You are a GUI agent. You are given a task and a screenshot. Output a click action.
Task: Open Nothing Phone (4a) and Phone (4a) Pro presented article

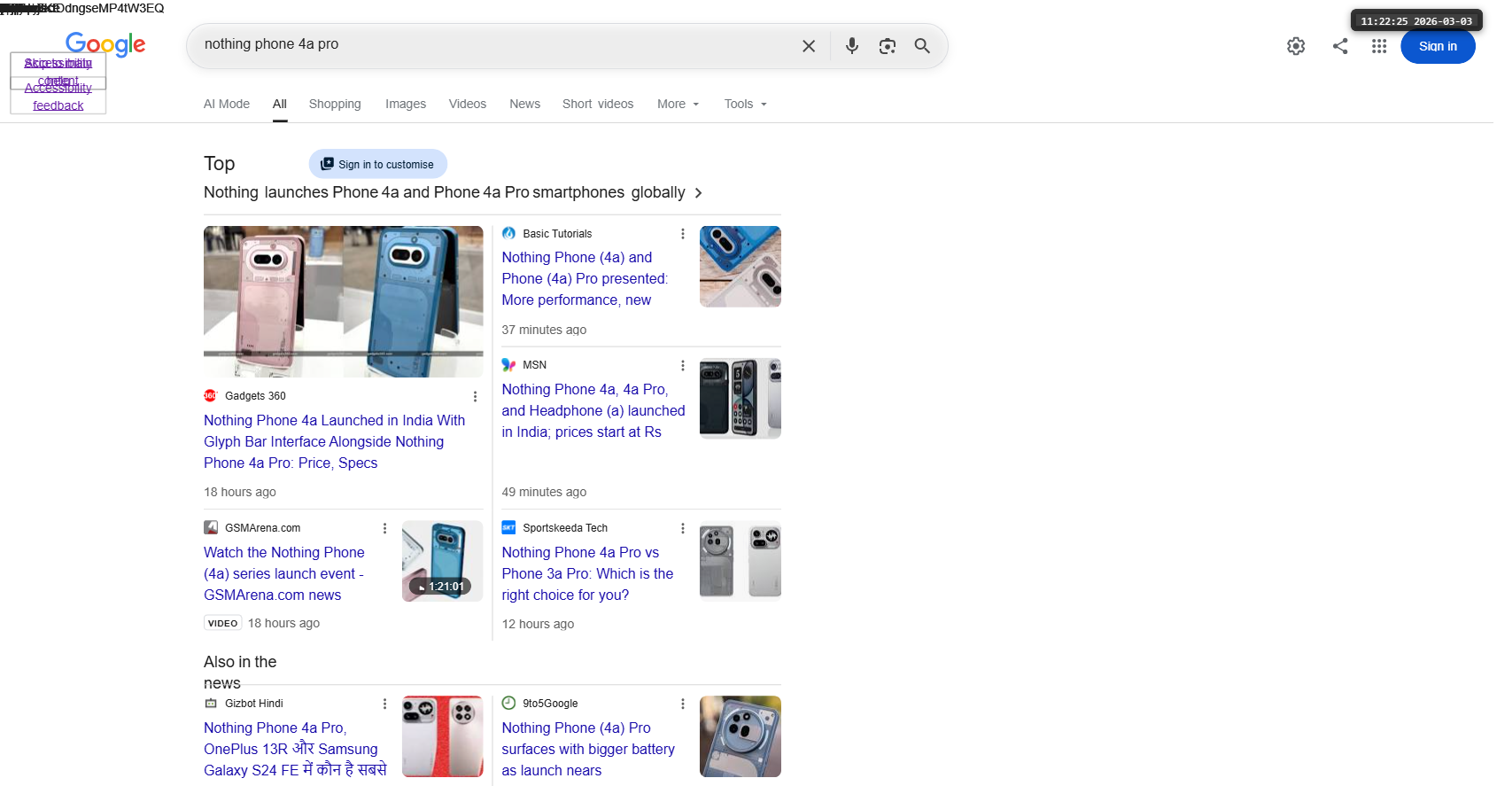click(585, 279)
